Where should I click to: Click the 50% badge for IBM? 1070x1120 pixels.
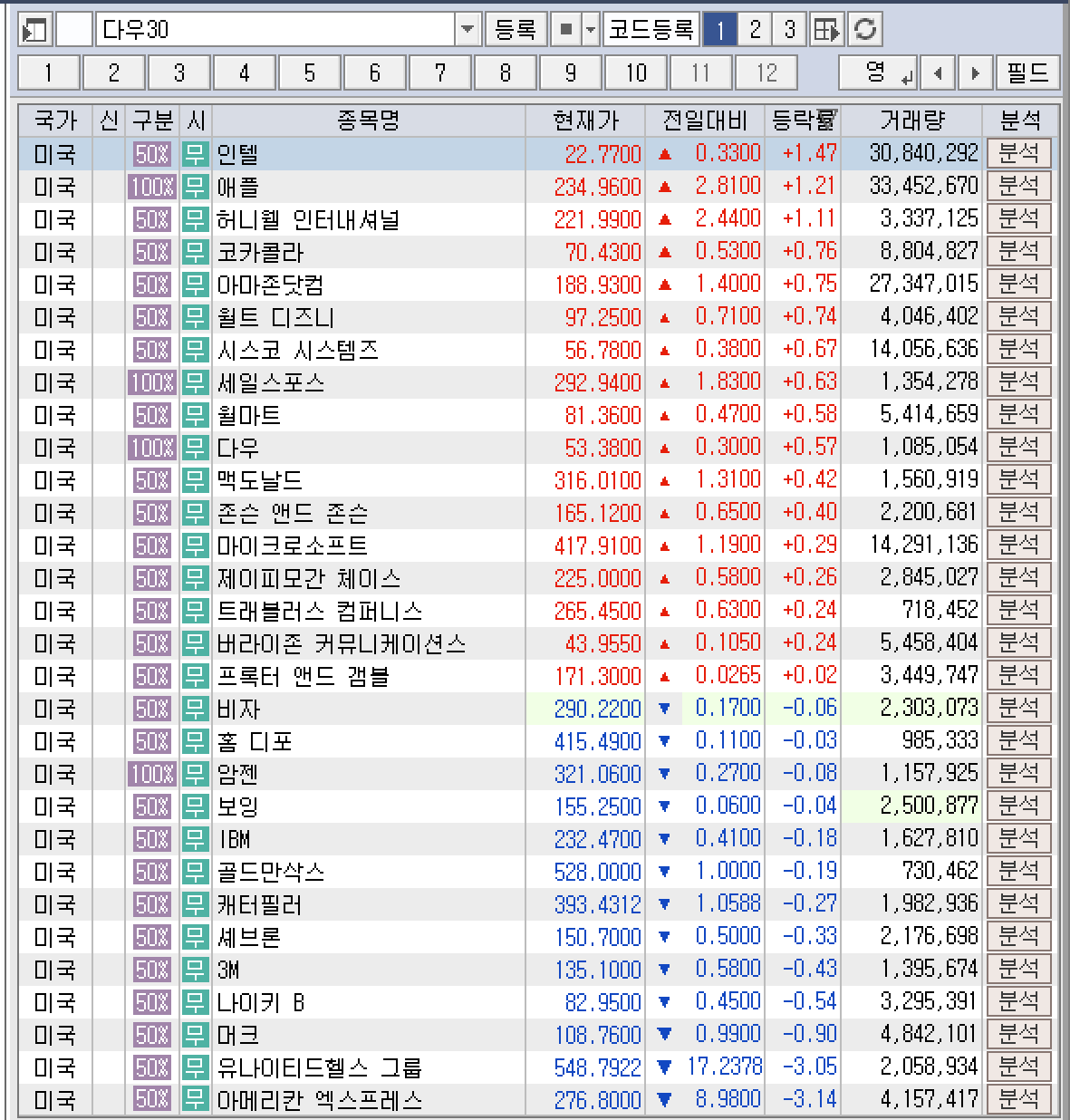point(152,839)
